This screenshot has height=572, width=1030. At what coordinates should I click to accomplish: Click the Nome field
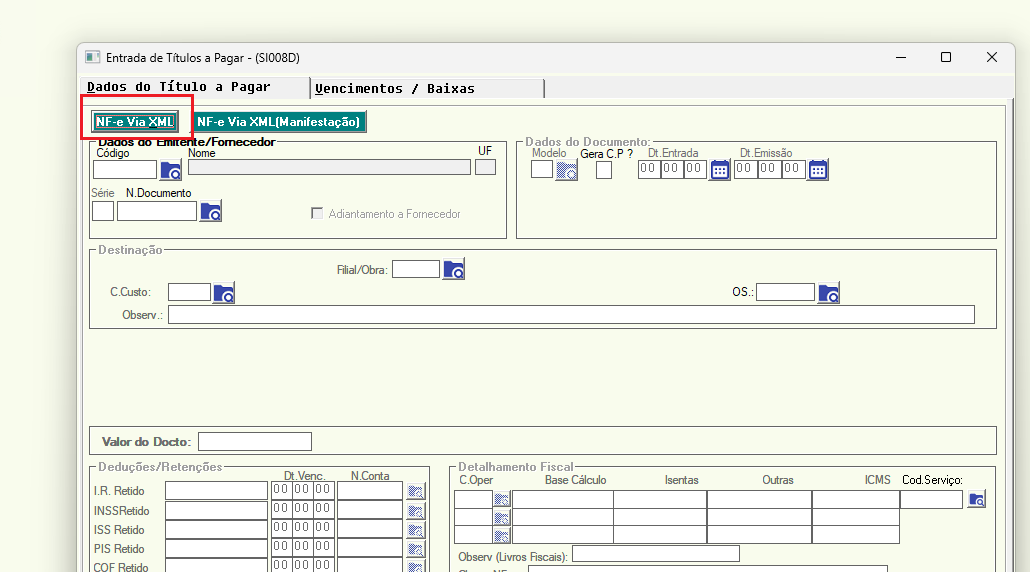[x=329, y=167]
